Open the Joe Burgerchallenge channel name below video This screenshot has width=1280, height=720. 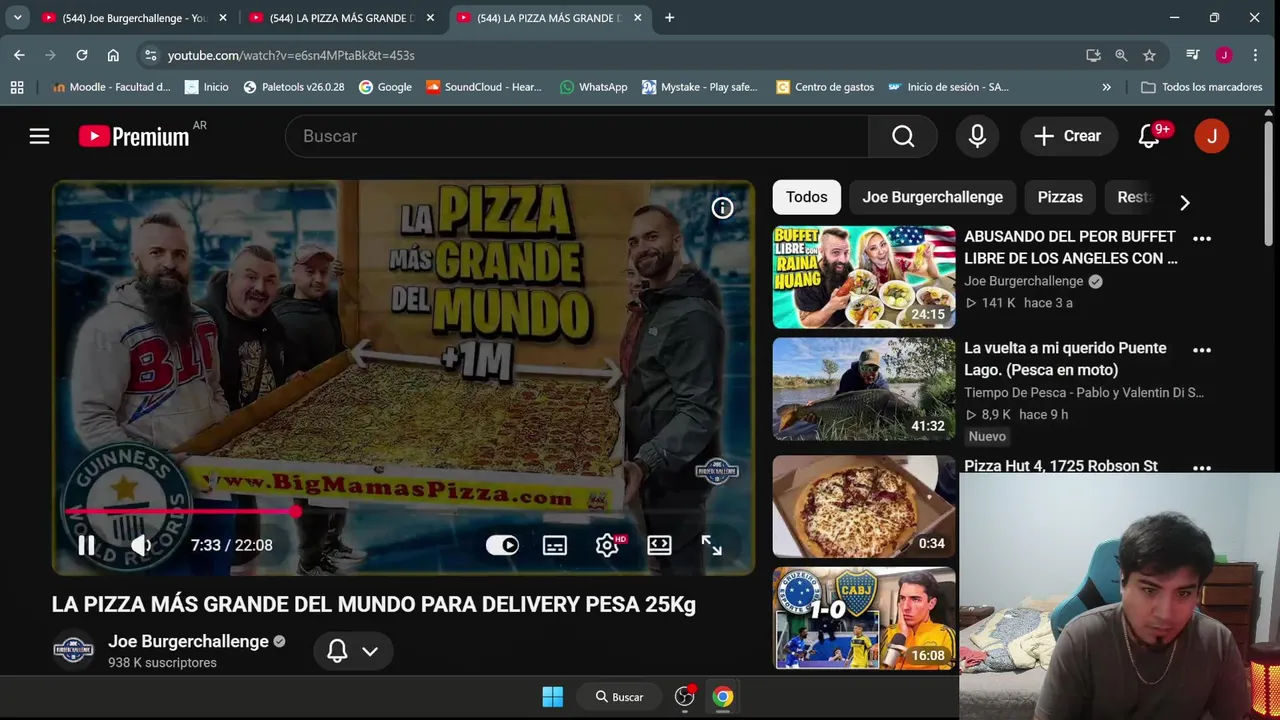(x=188, y=641)
